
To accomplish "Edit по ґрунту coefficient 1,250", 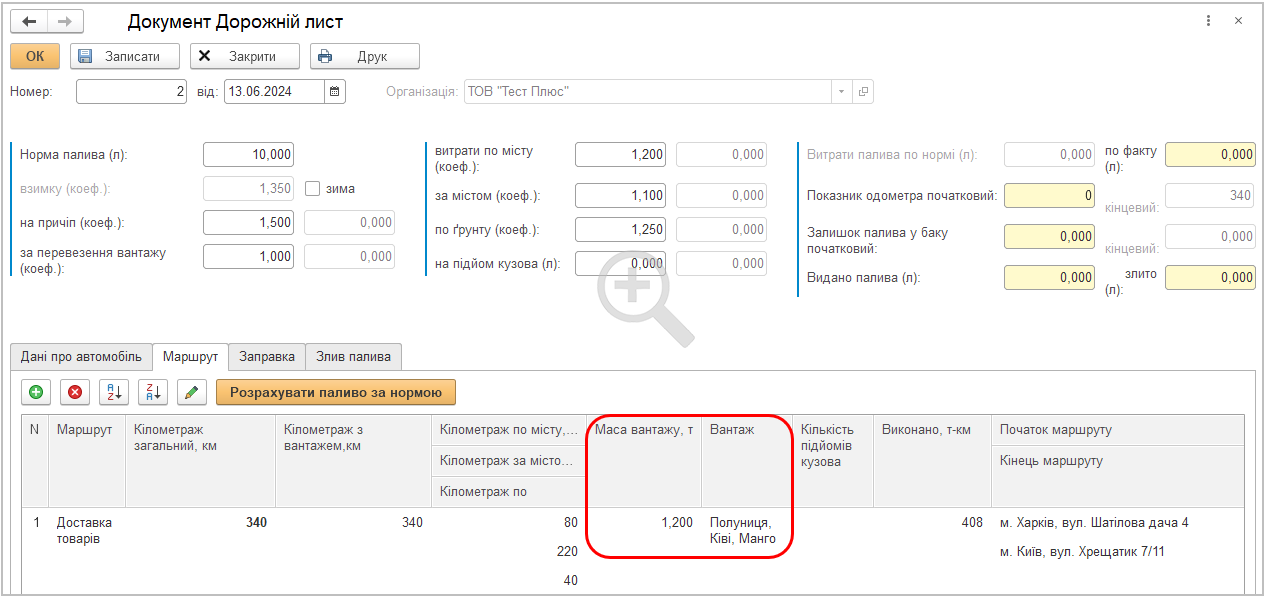I will (621, 230).
